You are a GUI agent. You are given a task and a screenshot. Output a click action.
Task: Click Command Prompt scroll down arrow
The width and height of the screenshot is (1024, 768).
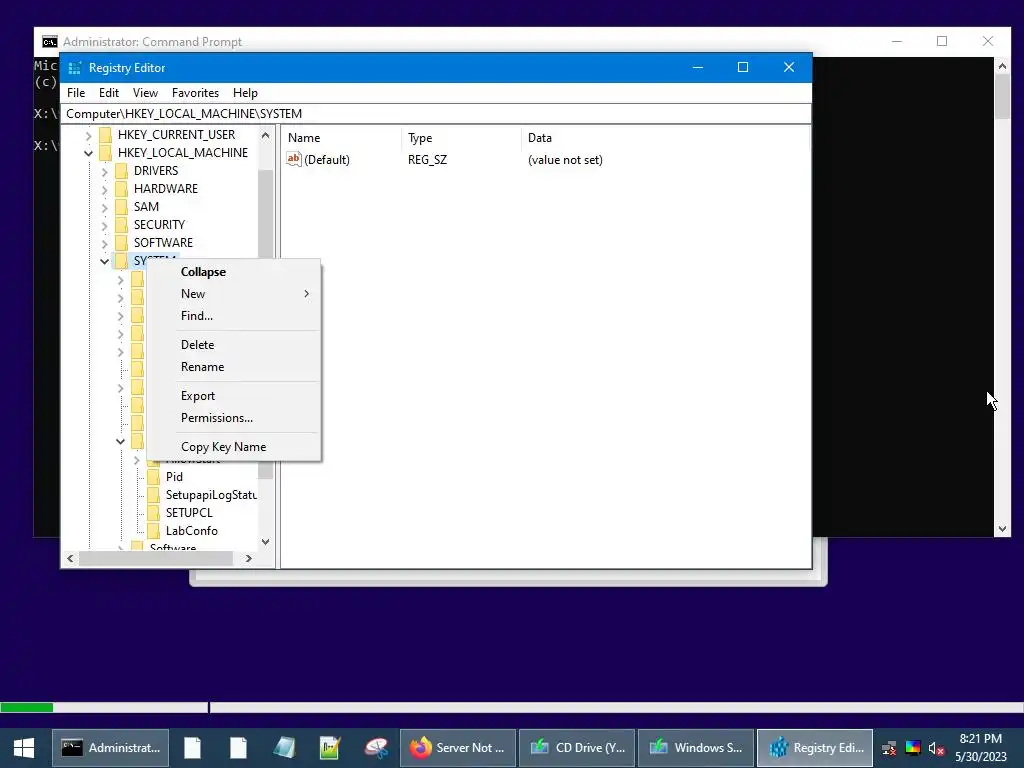(x=1002, y=529)
